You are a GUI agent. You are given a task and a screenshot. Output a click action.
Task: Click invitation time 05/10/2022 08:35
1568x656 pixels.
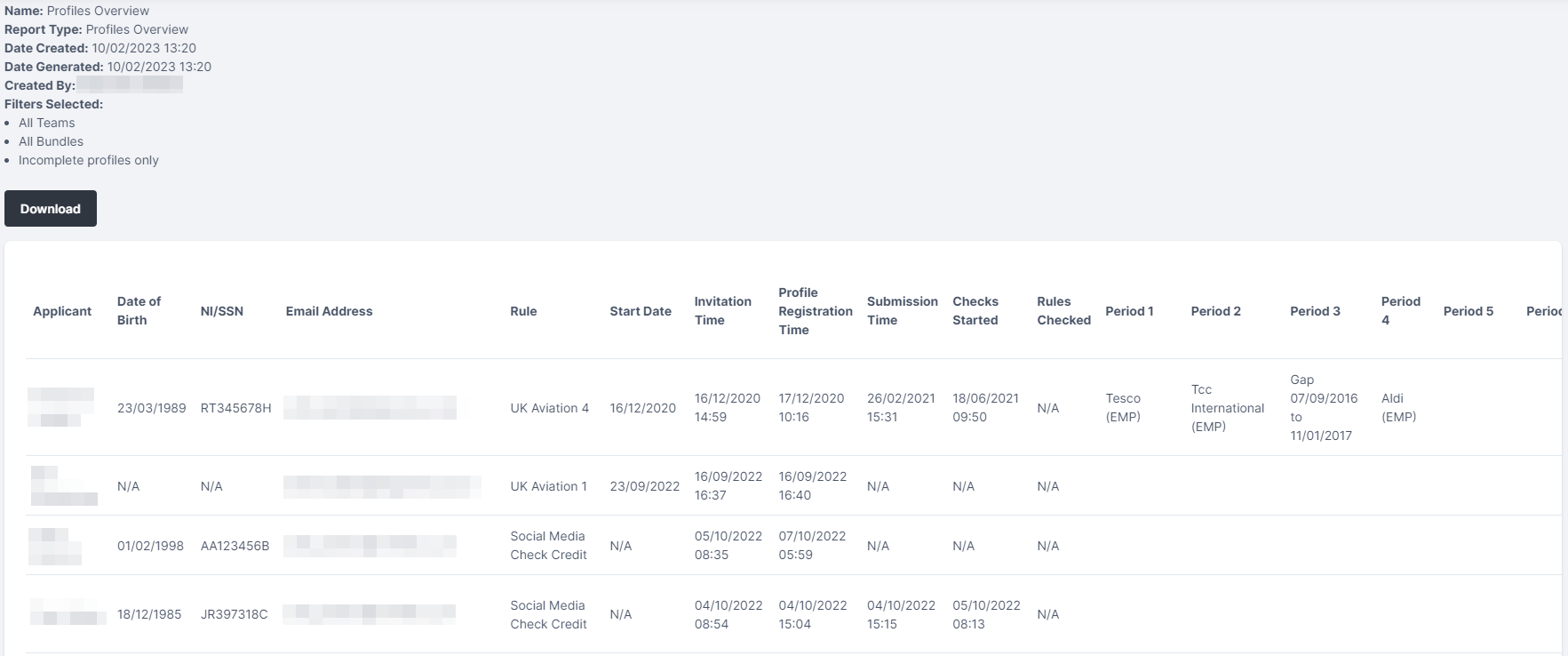pos(728,546)
